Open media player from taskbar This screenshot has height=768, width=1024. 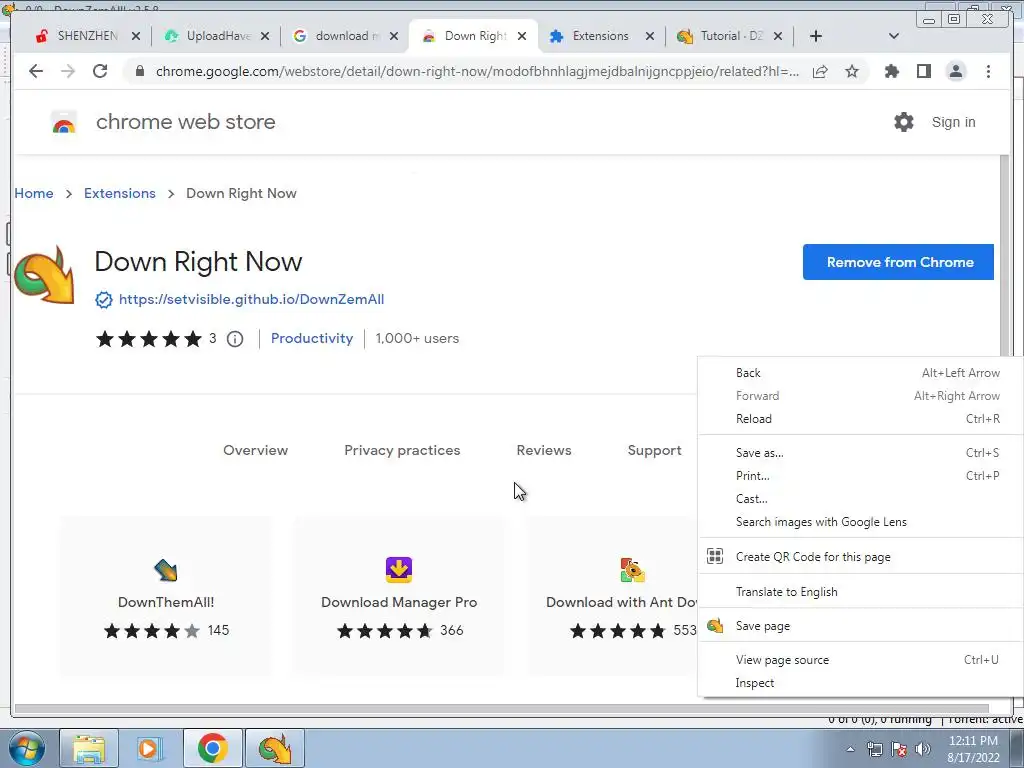pyautogui.click(x=149, y=749)
